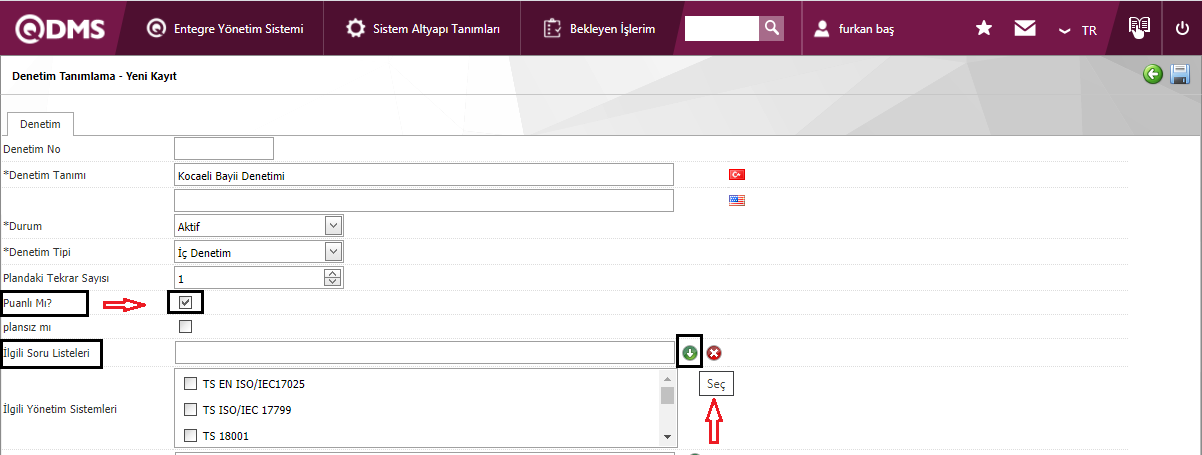Image resolution: width=1202 pixels, height=455 pixels.
Task: Click the power logout icon
Action: [x=1182, y=29]
